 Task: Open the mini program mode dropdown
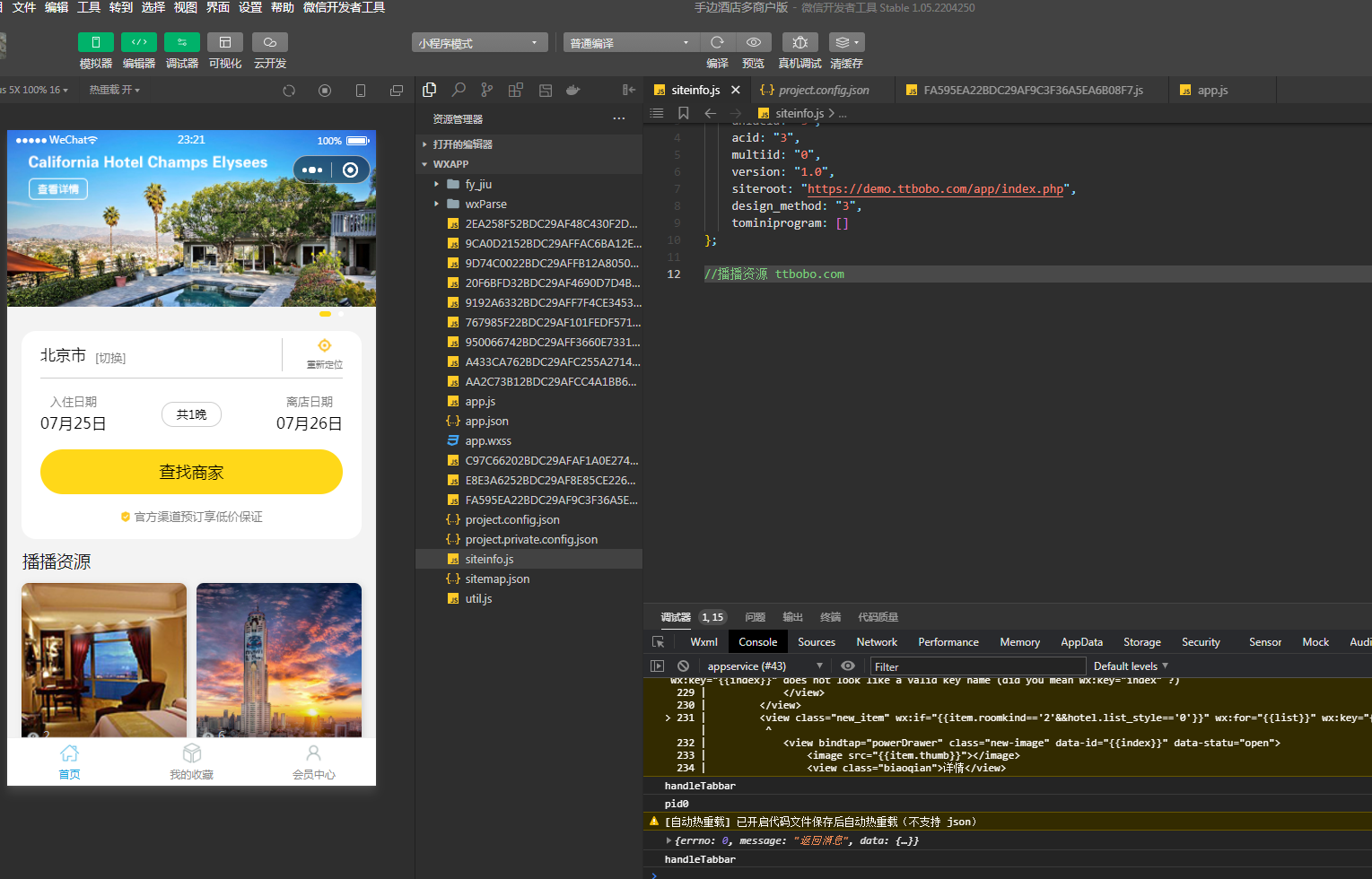pos(480,42)
